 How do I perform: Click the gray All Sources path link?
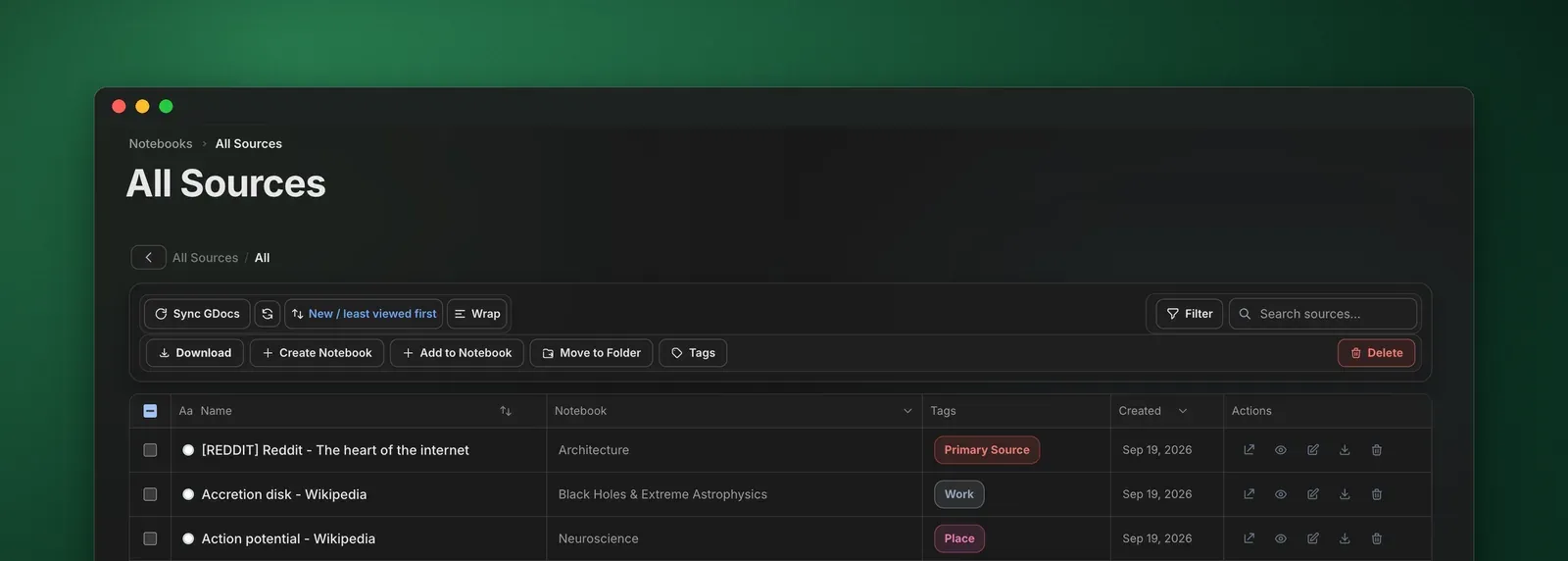205,258
